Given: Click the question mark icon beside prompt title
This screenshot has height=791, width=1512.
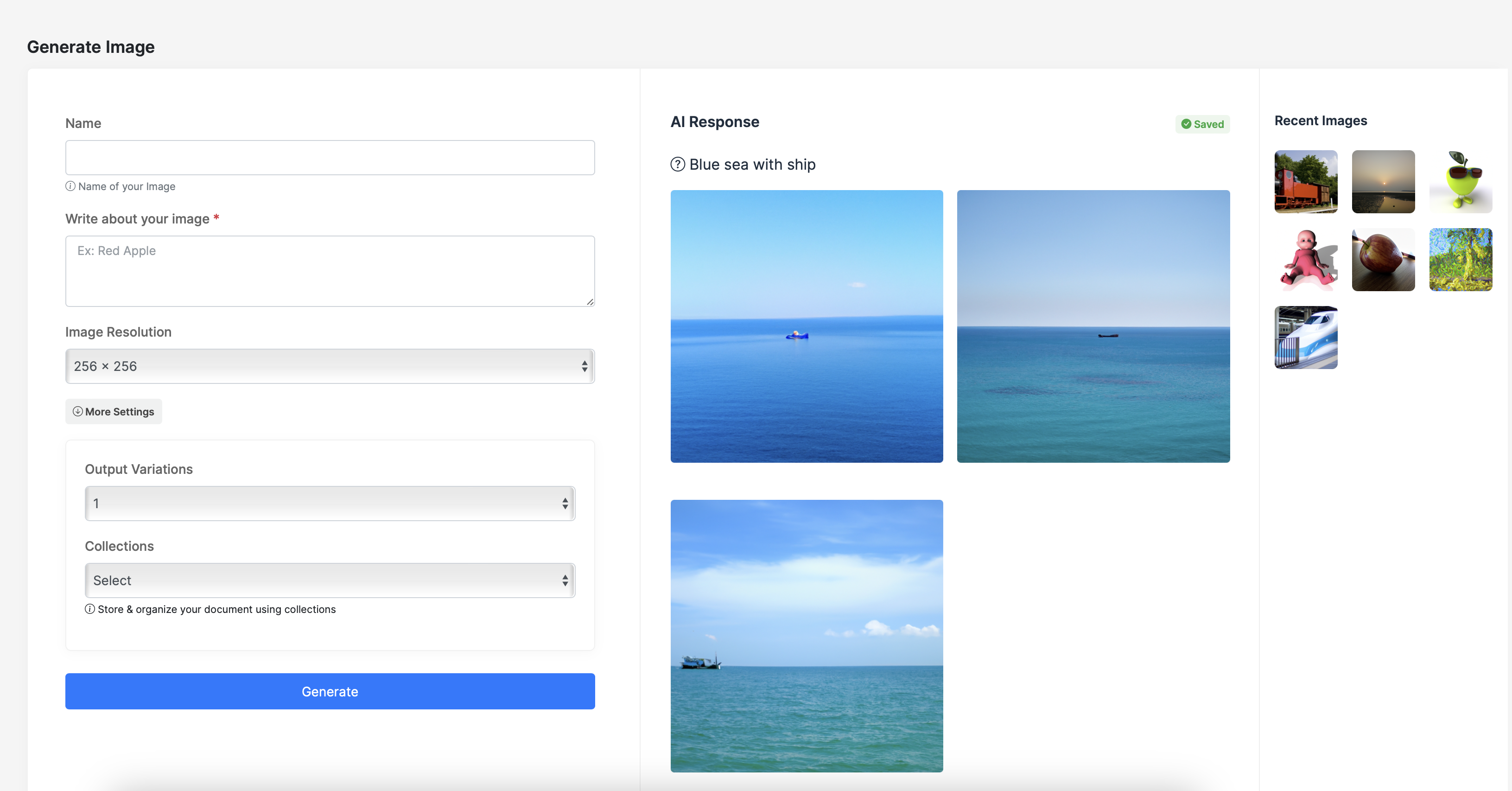Looking at the screenshot, I should click(677, 165).
